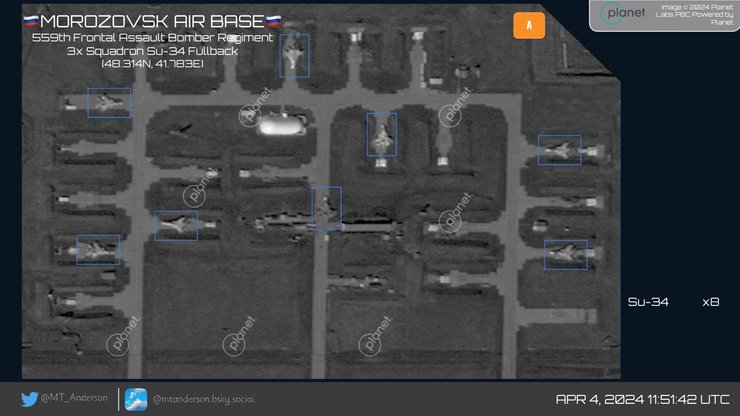Screen dimensions: 740x416
Task: Click the @MT_Anderson Twitter handle
Action: pos(76,399)
